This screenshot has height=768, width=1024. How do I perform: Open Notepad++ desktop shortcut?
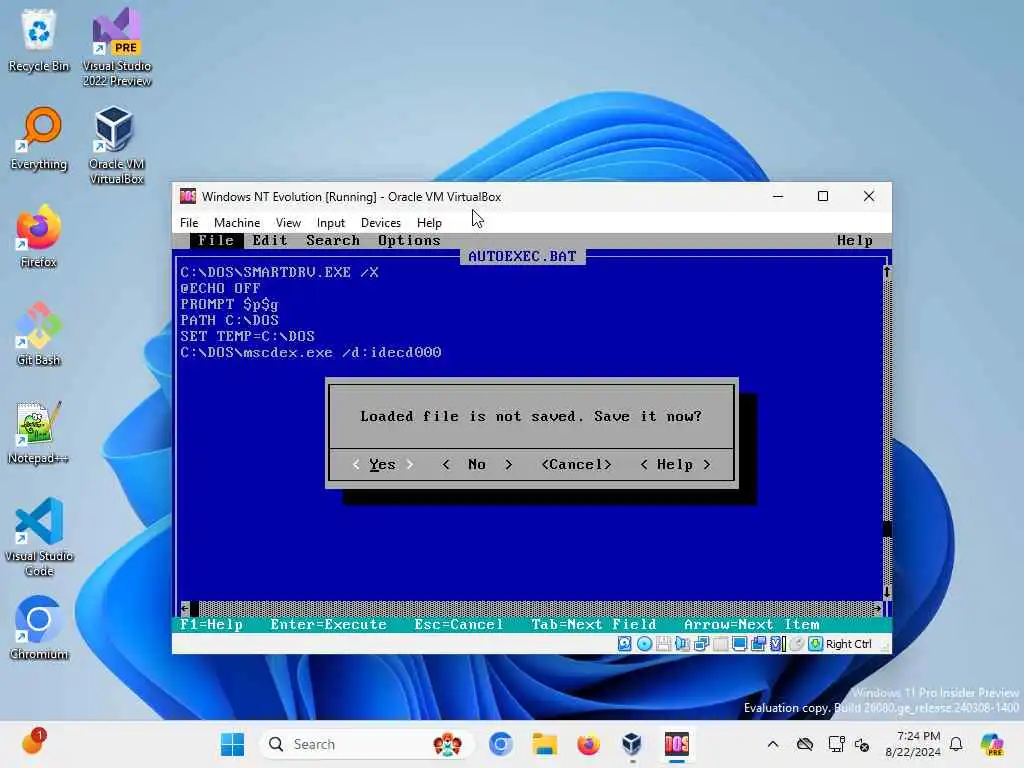[39, 432]
